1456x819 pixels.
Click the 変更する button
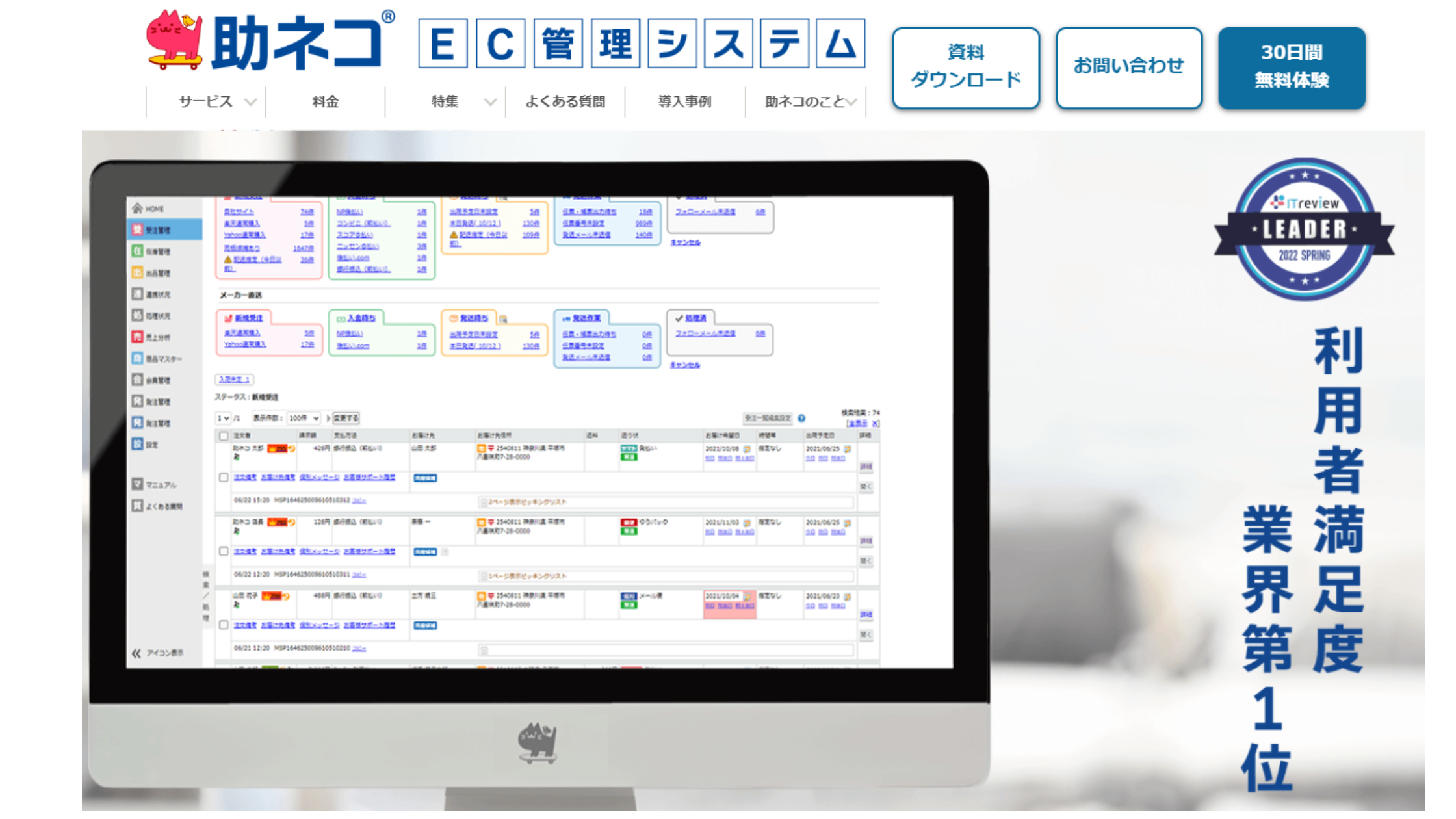pyautogui.click(x=346, y=418)
